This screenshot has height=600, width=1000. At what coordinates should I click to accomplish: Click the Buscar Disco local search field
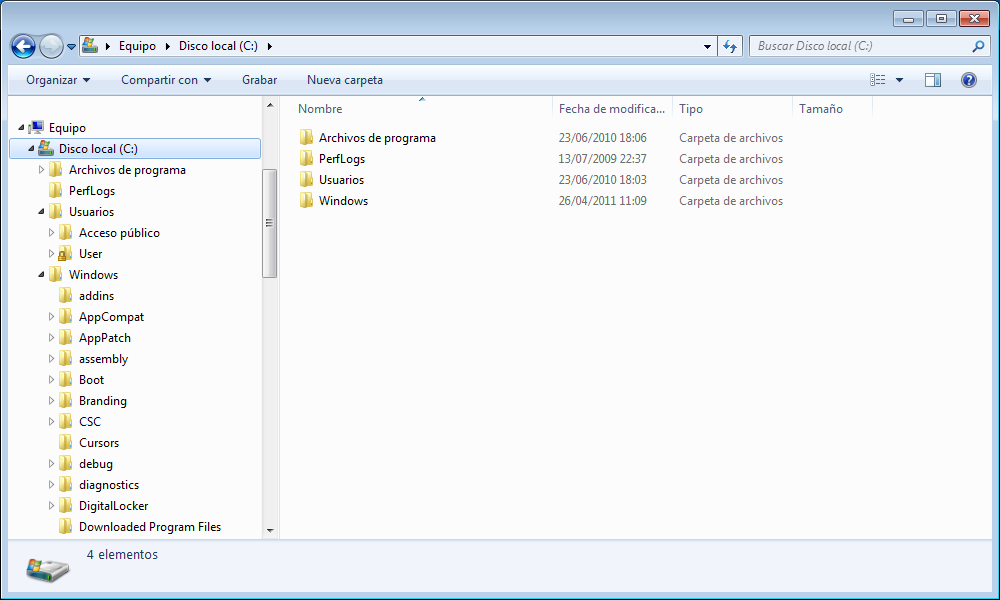coord(860,46)
